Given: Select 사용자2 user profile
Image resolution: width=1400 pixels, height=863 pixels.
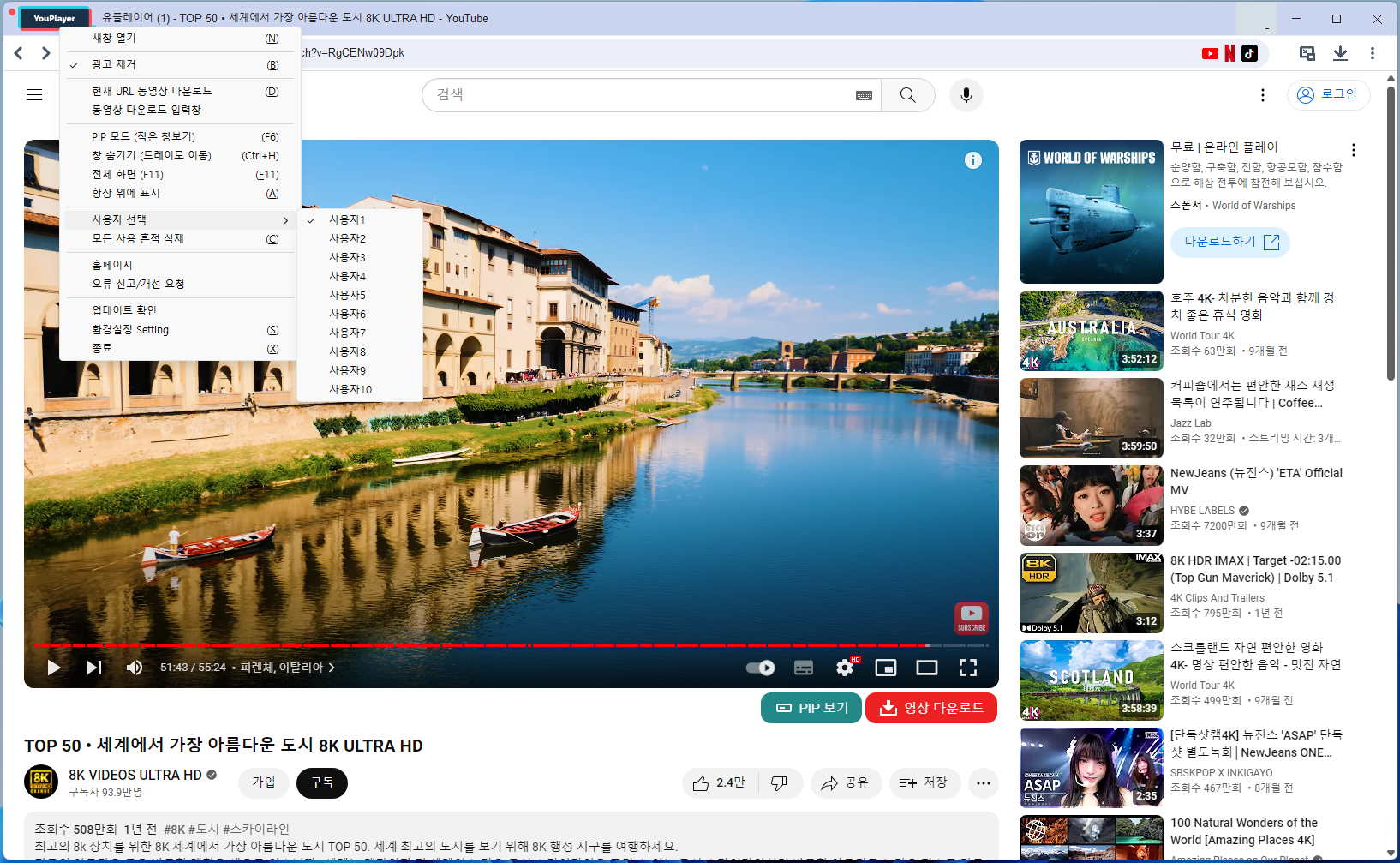Looking at the screenshot, I should (x=348, y=238).
